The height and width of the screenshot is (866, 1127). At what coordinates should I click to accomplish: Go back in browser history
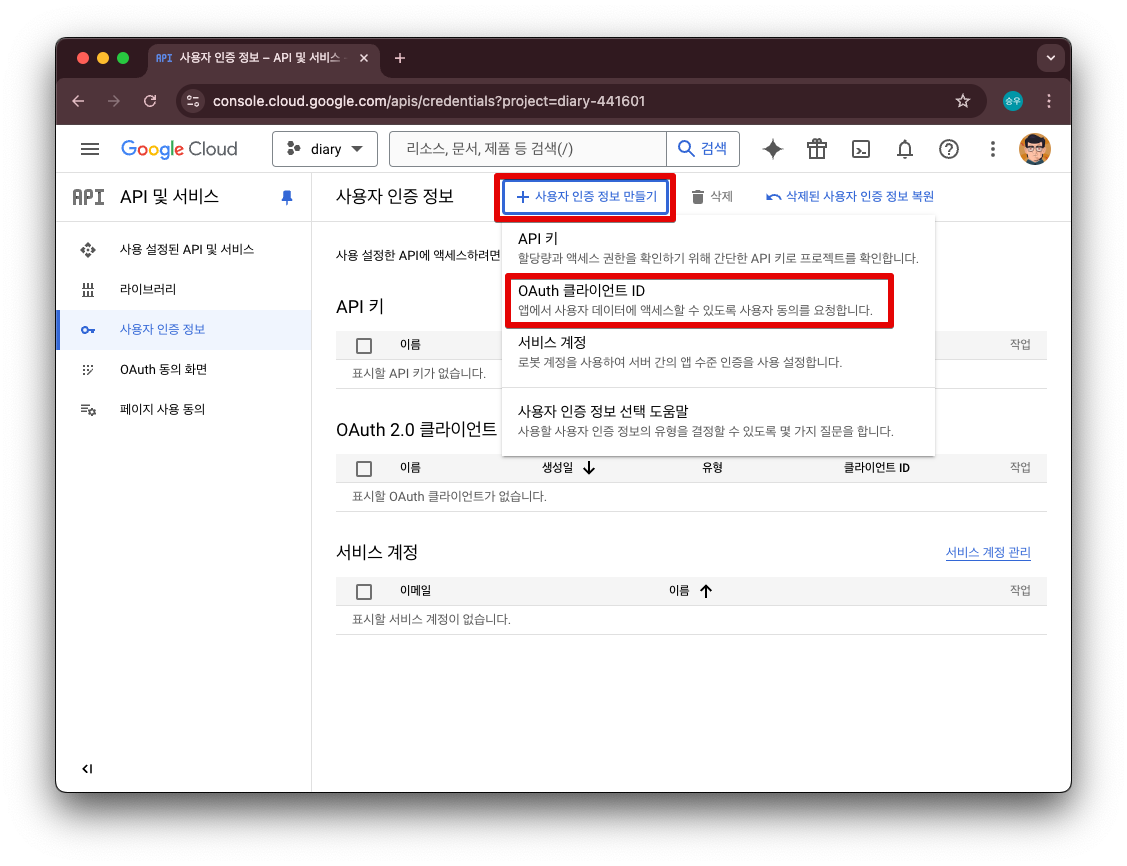78,101
